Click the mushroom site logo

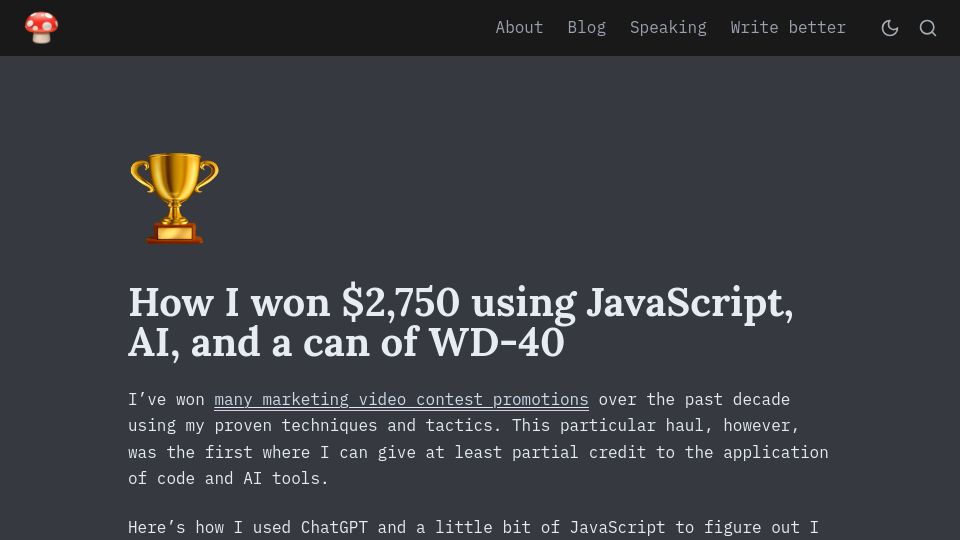[42, 28]
